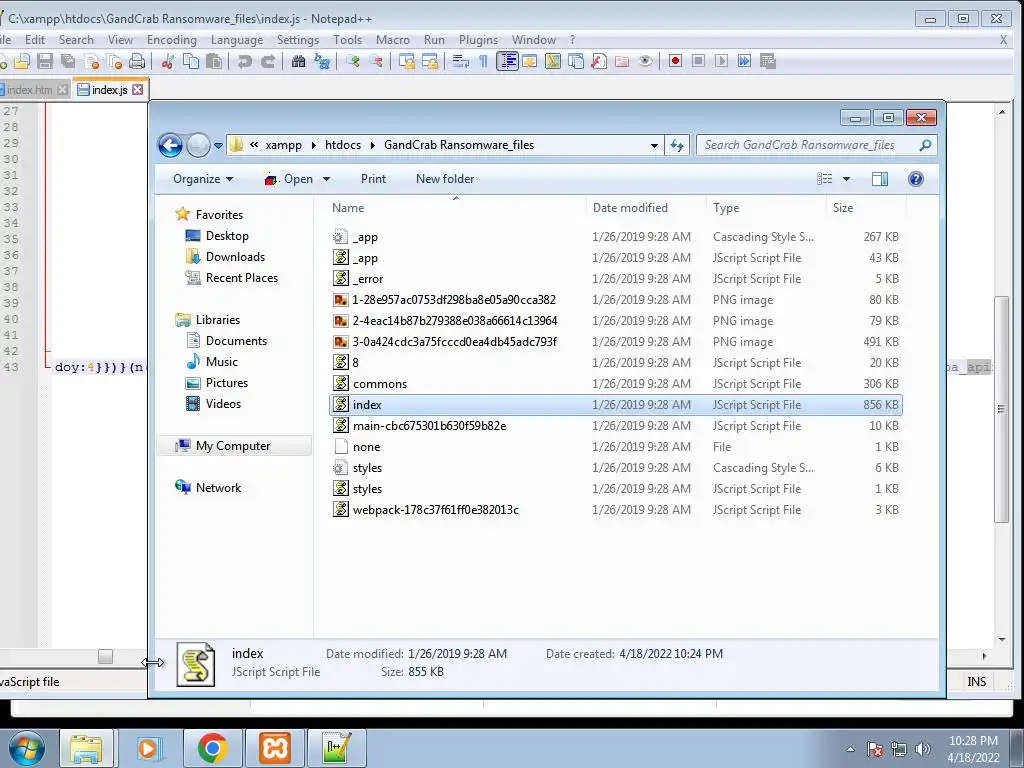Open the Language menu
The height and width of the screenshot is (768, 1024).
[236, 40]
